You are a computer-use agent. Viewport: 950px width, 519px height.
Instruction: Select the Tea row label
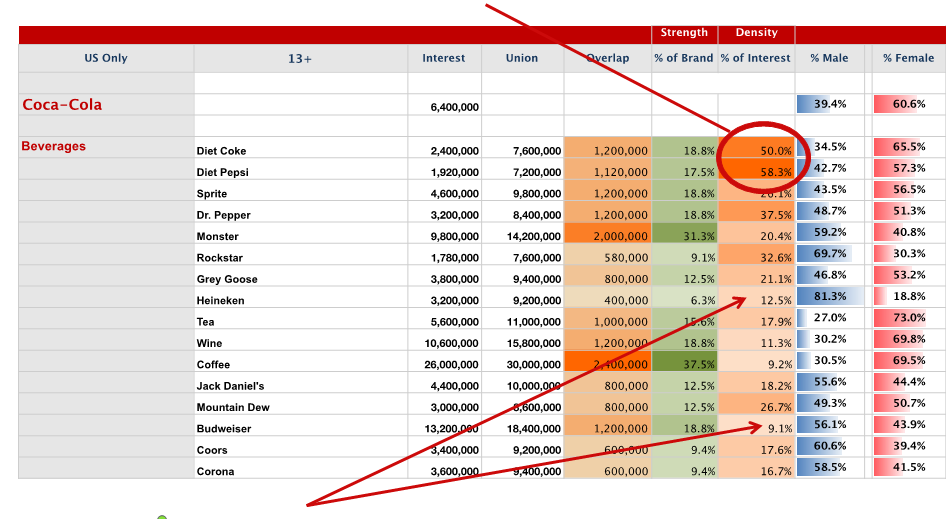205,322
